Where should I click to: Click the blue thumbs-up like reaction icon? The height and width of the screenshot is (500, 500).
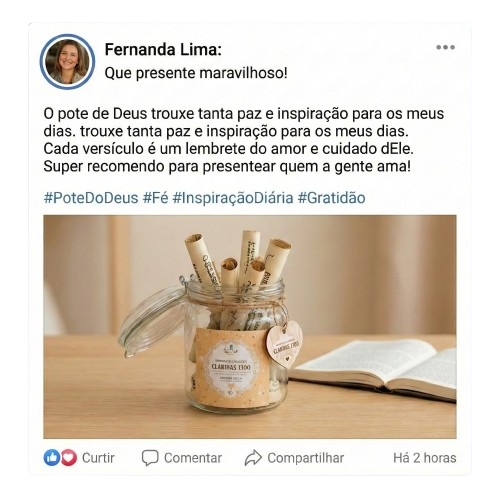point(52,458)
